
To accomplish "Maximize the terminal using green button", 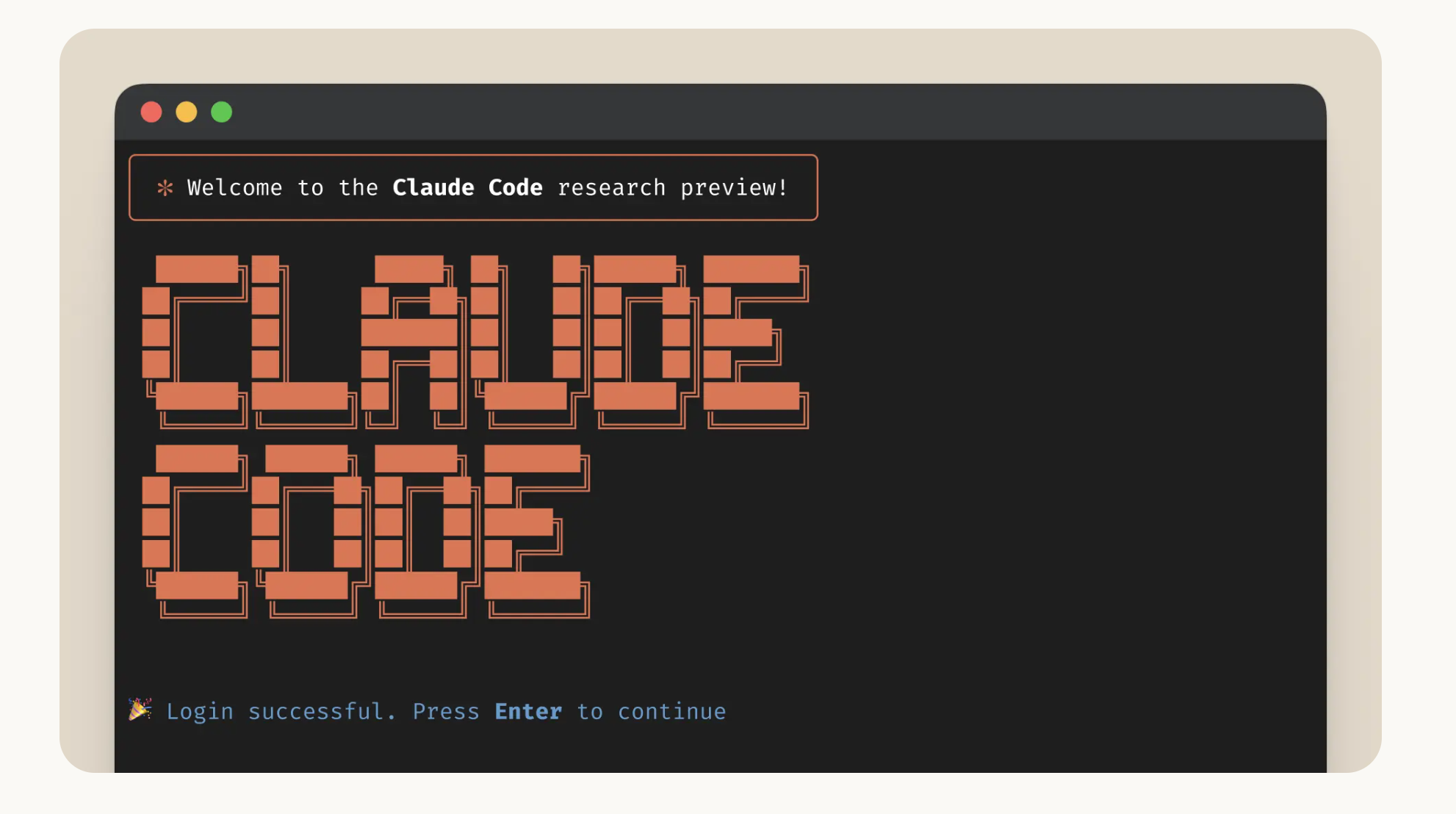I will click(222, 112).
